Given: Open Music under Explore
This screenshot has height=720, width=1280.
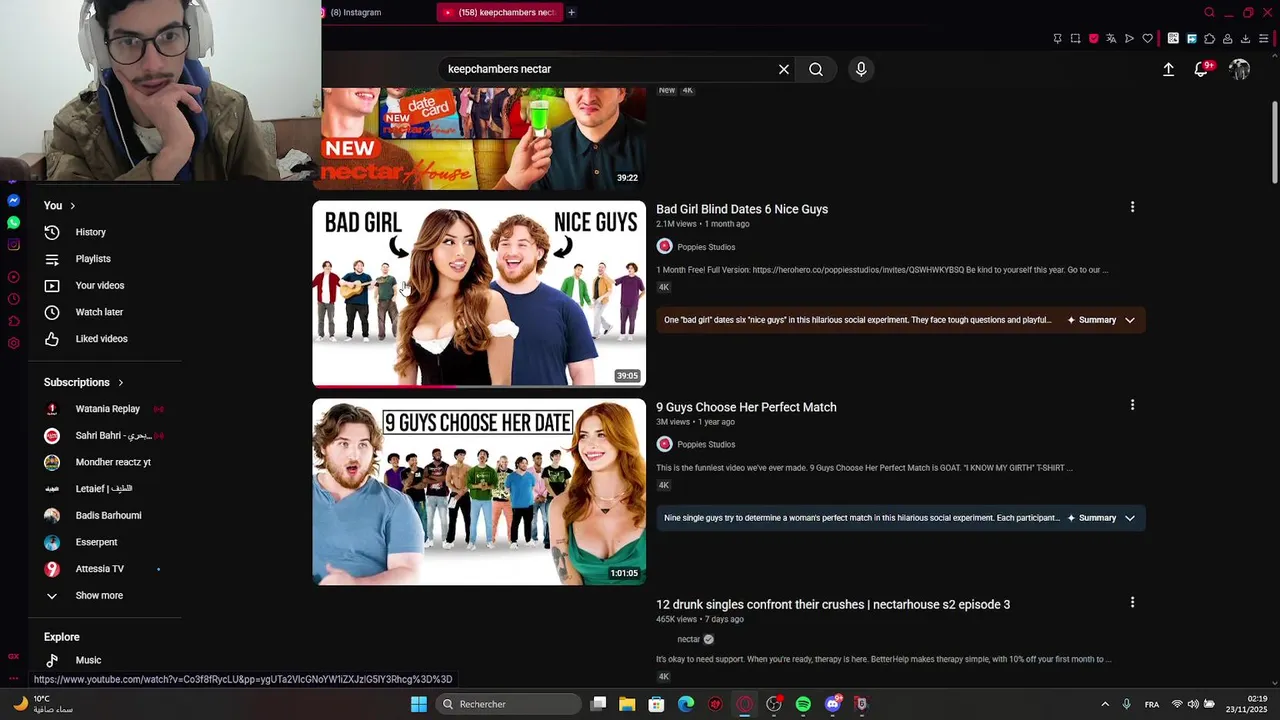Looking at the screenshot, I should [x=88, y=660].
